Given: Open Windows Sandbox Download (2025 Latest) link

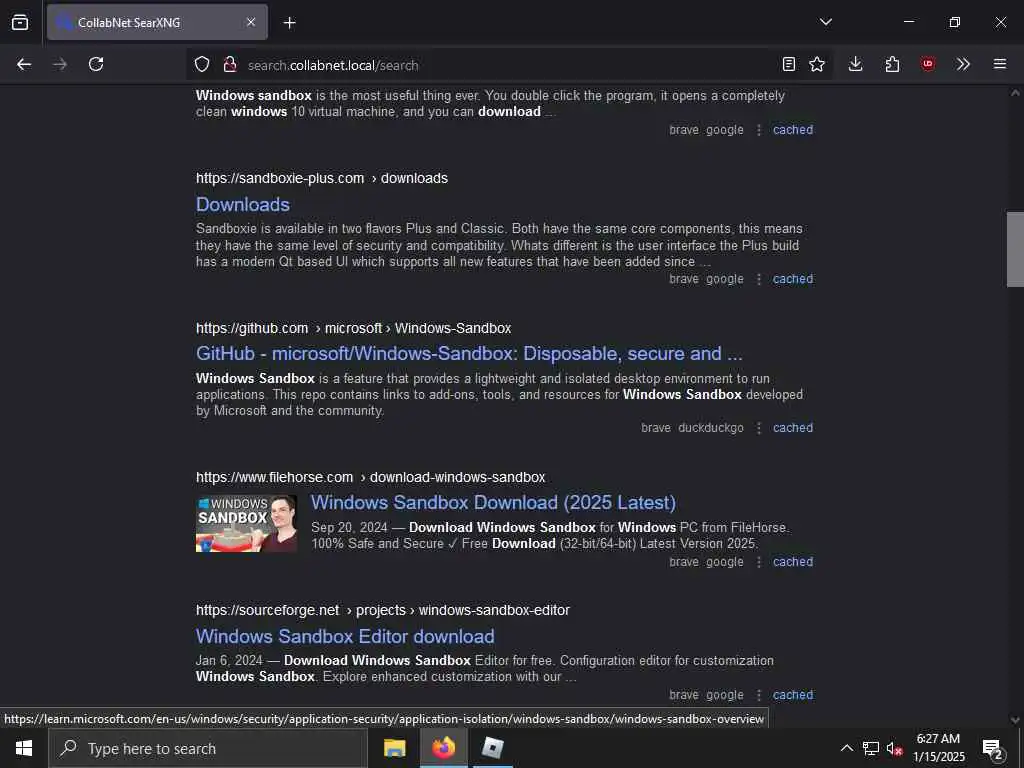Looking at the screenshot, I should coord(493,502).
